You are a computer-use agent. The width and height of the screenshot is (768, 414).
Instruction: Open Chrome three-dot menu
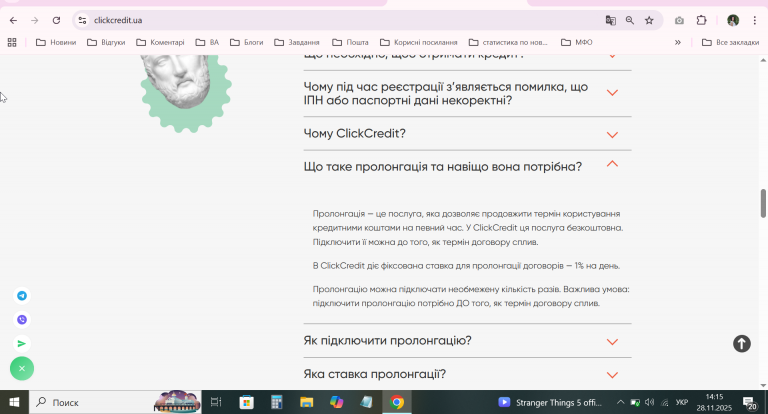pos(755,20)
